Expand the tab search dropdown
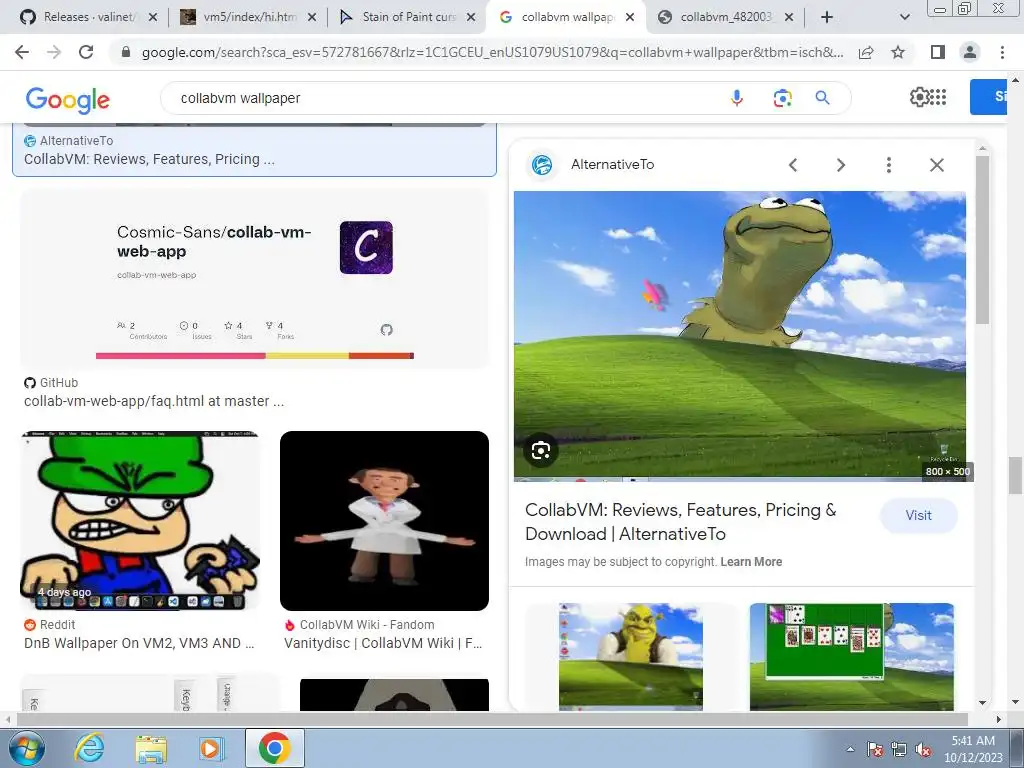The width and height of the screenshot is (1024, 768). pos(904,17)
